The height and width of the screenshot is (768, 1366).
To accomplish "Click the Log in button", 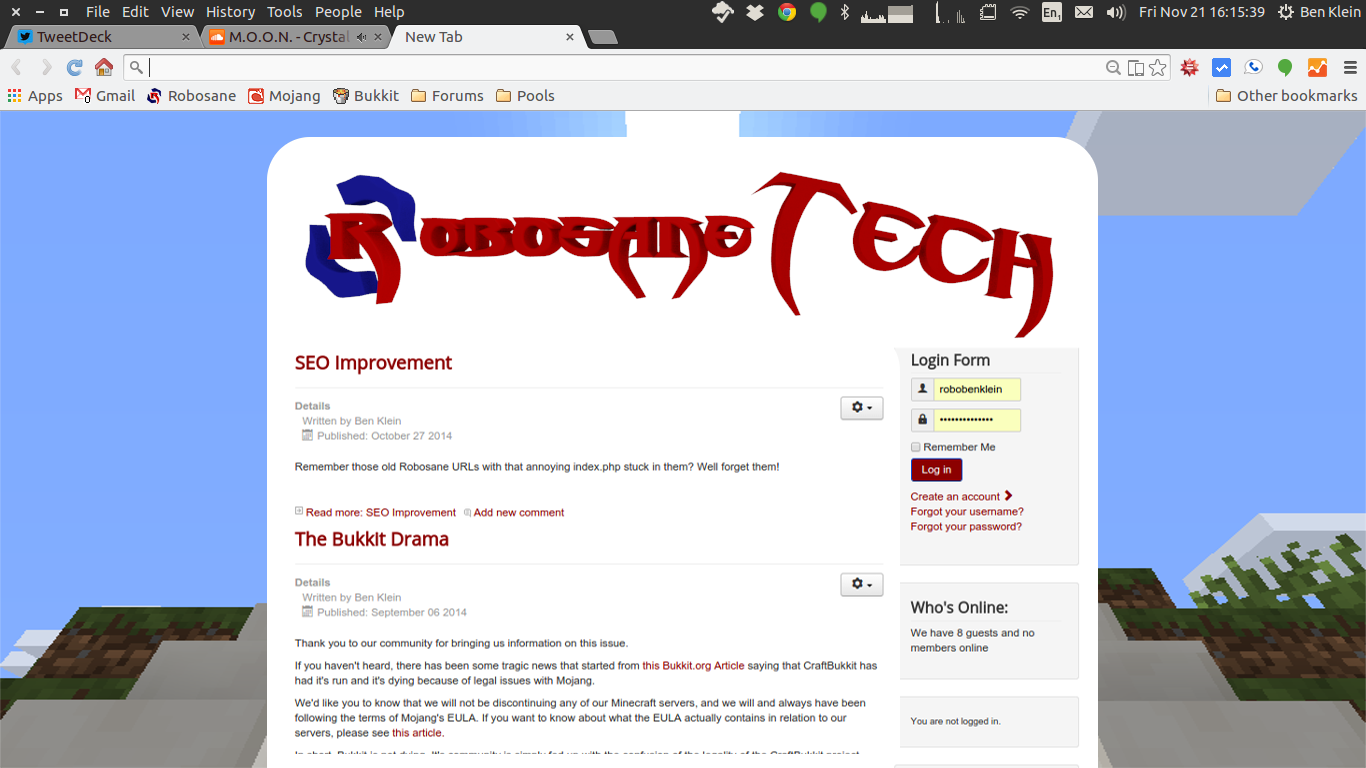I will 936,470.
